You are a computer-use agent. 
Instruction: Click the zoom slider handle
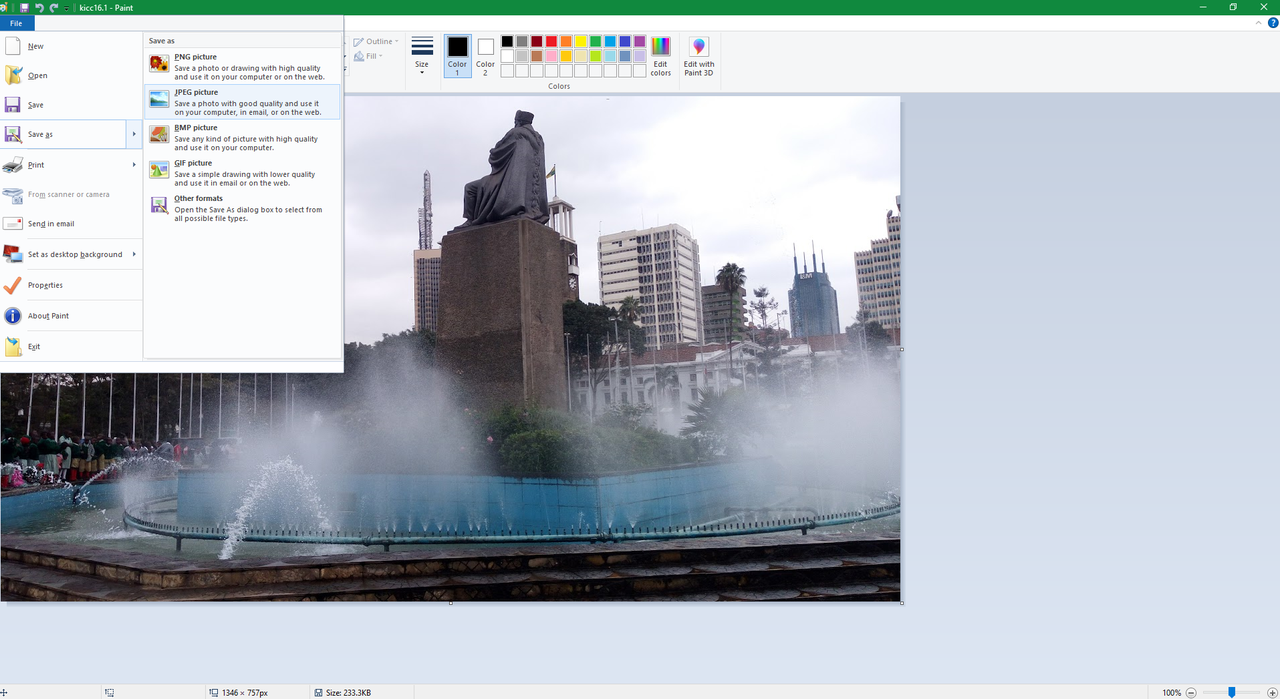point(1232,692)
